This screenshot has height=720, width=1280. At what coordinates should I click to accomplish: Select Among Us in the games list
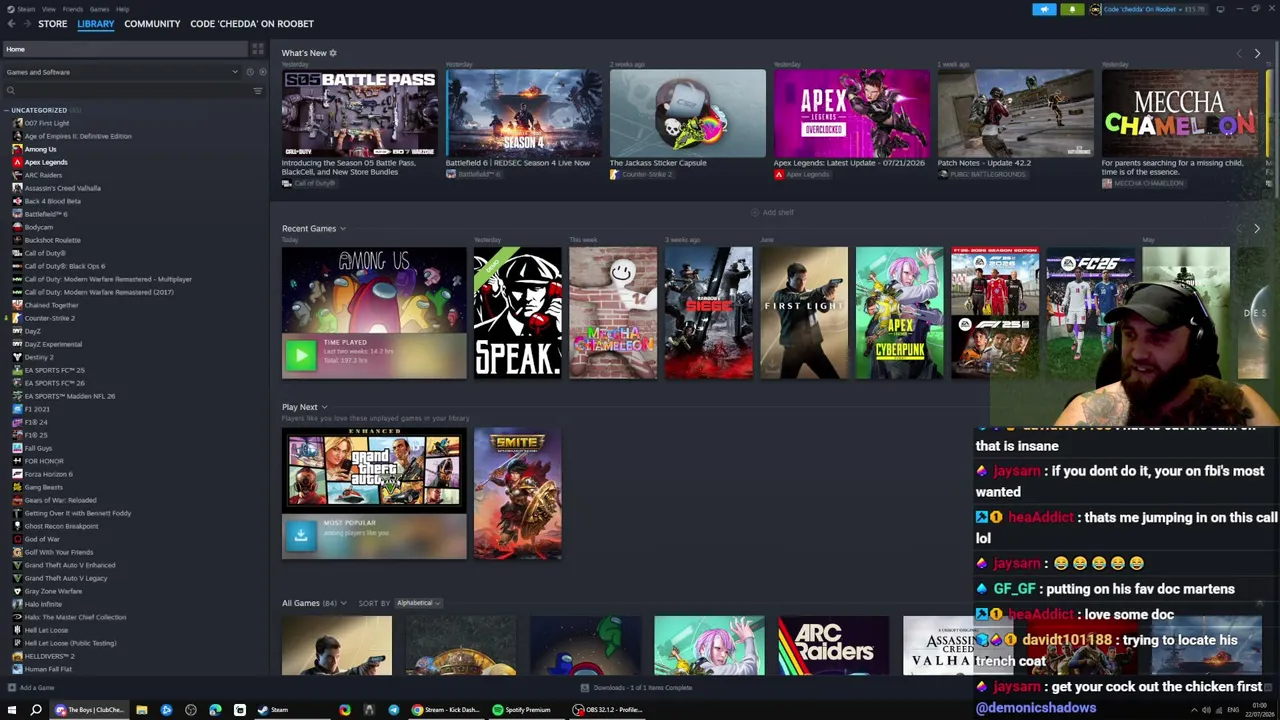point(40,149)
